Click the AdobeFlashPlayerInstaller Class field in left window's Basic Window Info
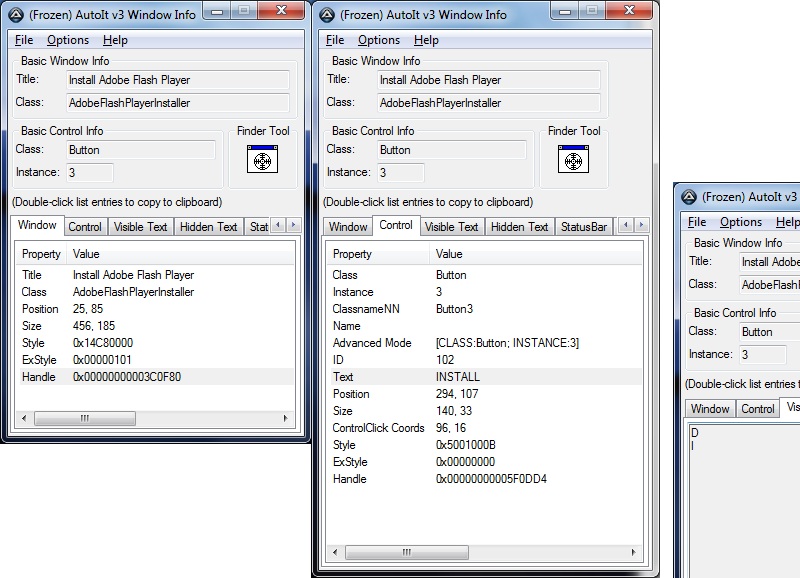The height and width of the screenshot is (578, 800). coord(178,103)
